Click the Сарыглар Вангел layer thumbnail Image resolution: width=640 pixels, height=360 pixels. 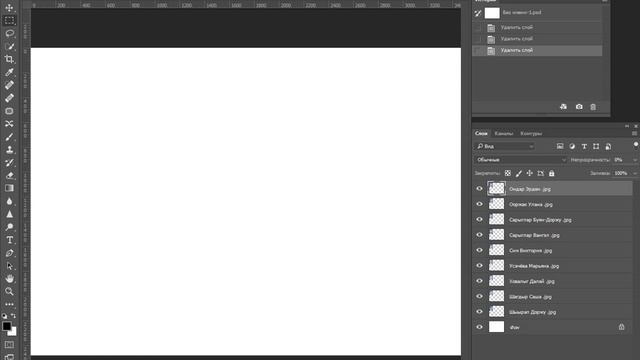pos(496,235)
